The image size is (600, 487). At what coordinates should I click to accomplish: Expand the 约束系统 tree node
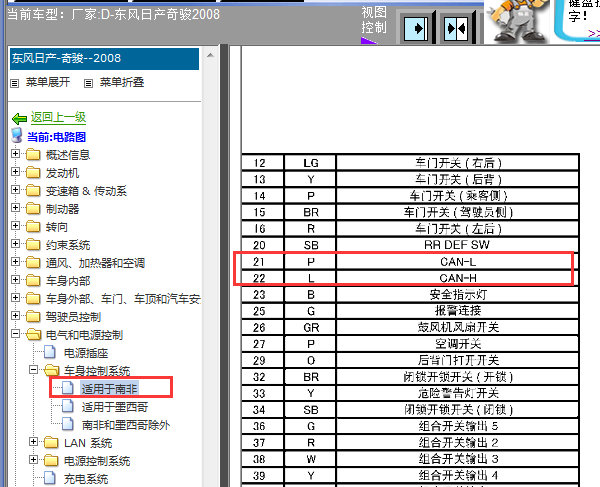pyautogui.click(x=15, y=243)
